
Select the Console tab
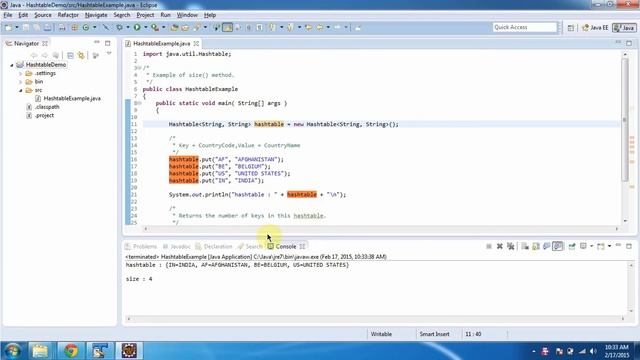286,247
